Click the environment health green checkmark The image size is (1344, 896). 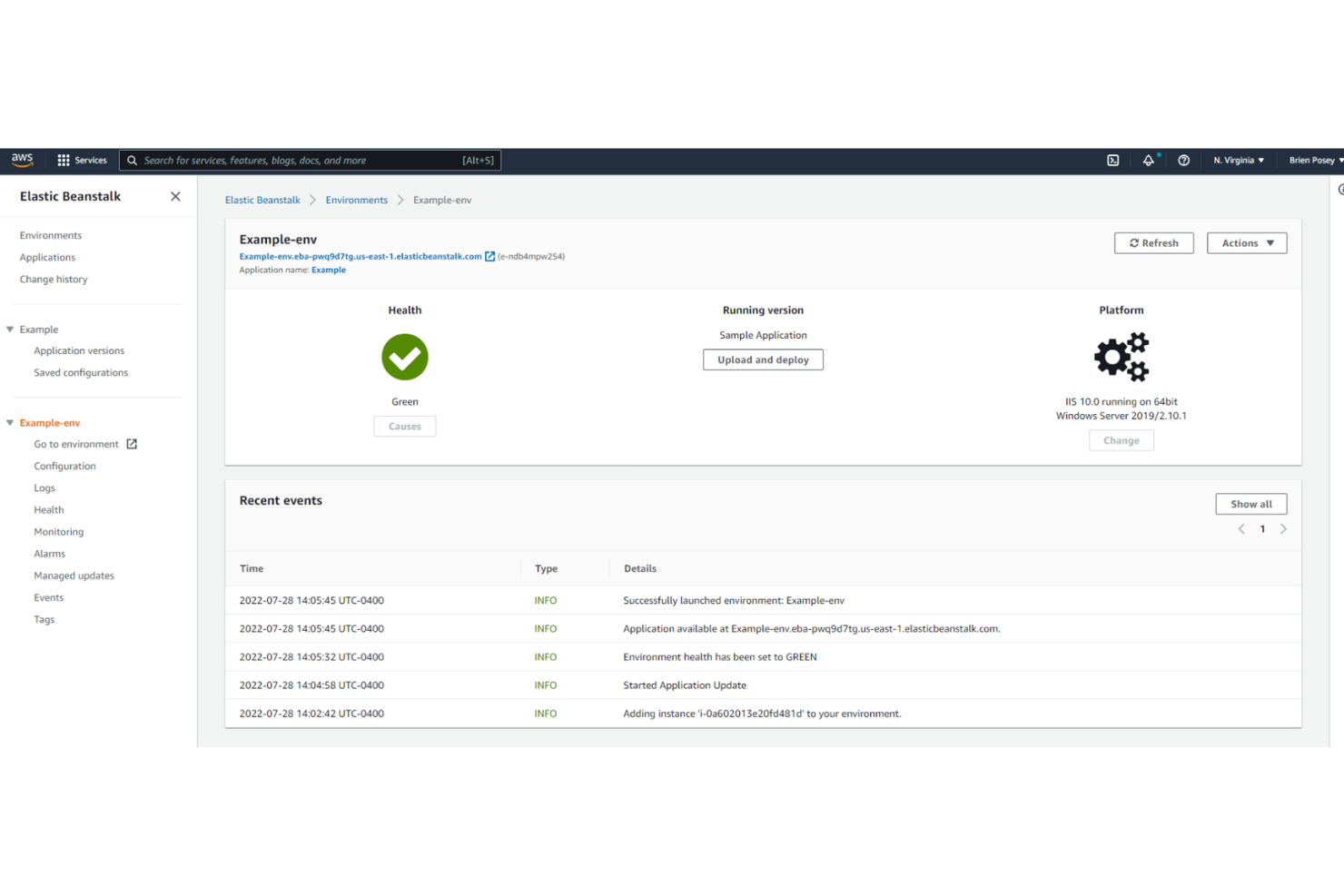(x=404, y=356)
